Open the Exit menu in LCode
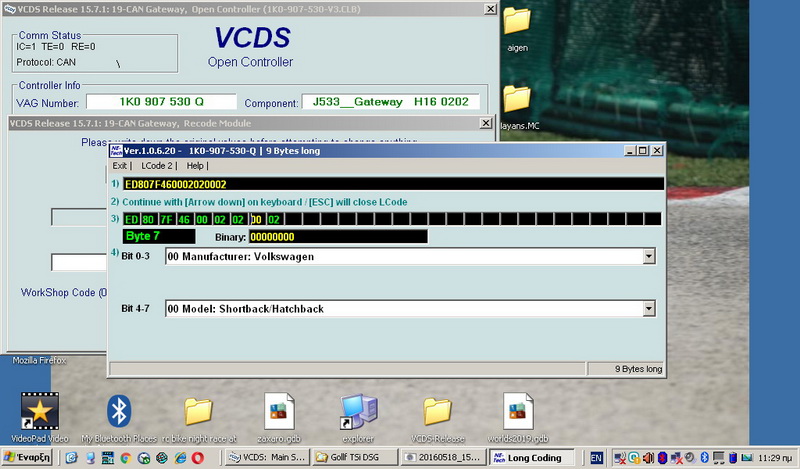Viewport: 800px width, 469px height. [x=120, y=165]
